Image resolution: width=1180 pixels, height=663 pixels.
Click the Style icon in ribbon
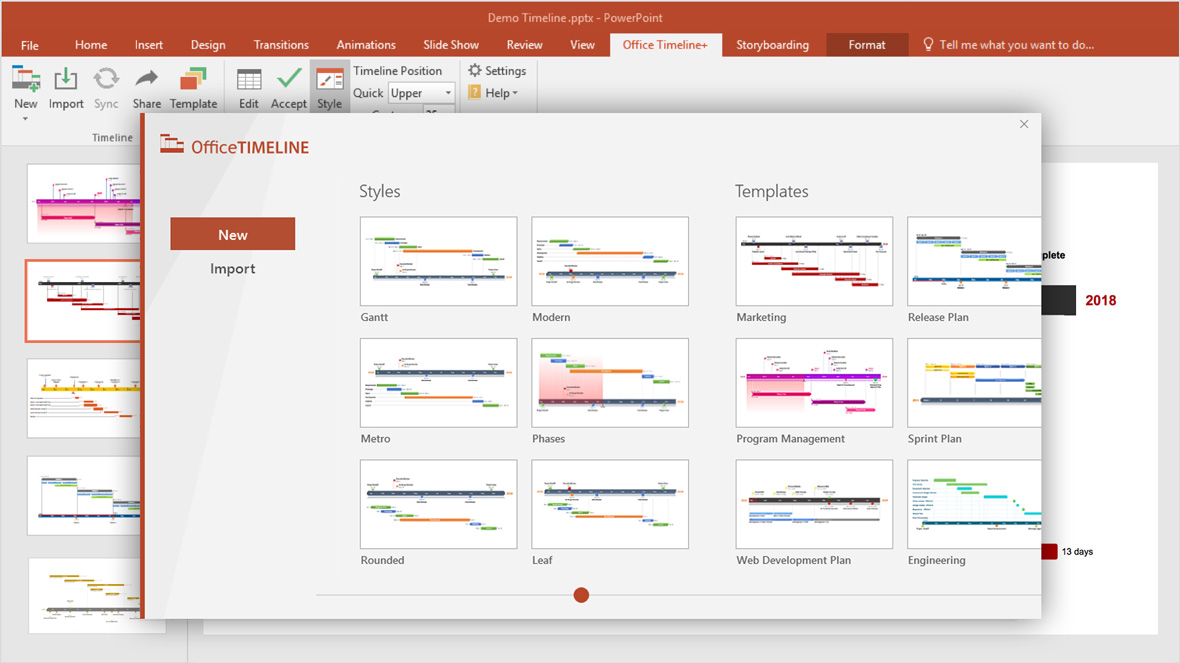330,80
